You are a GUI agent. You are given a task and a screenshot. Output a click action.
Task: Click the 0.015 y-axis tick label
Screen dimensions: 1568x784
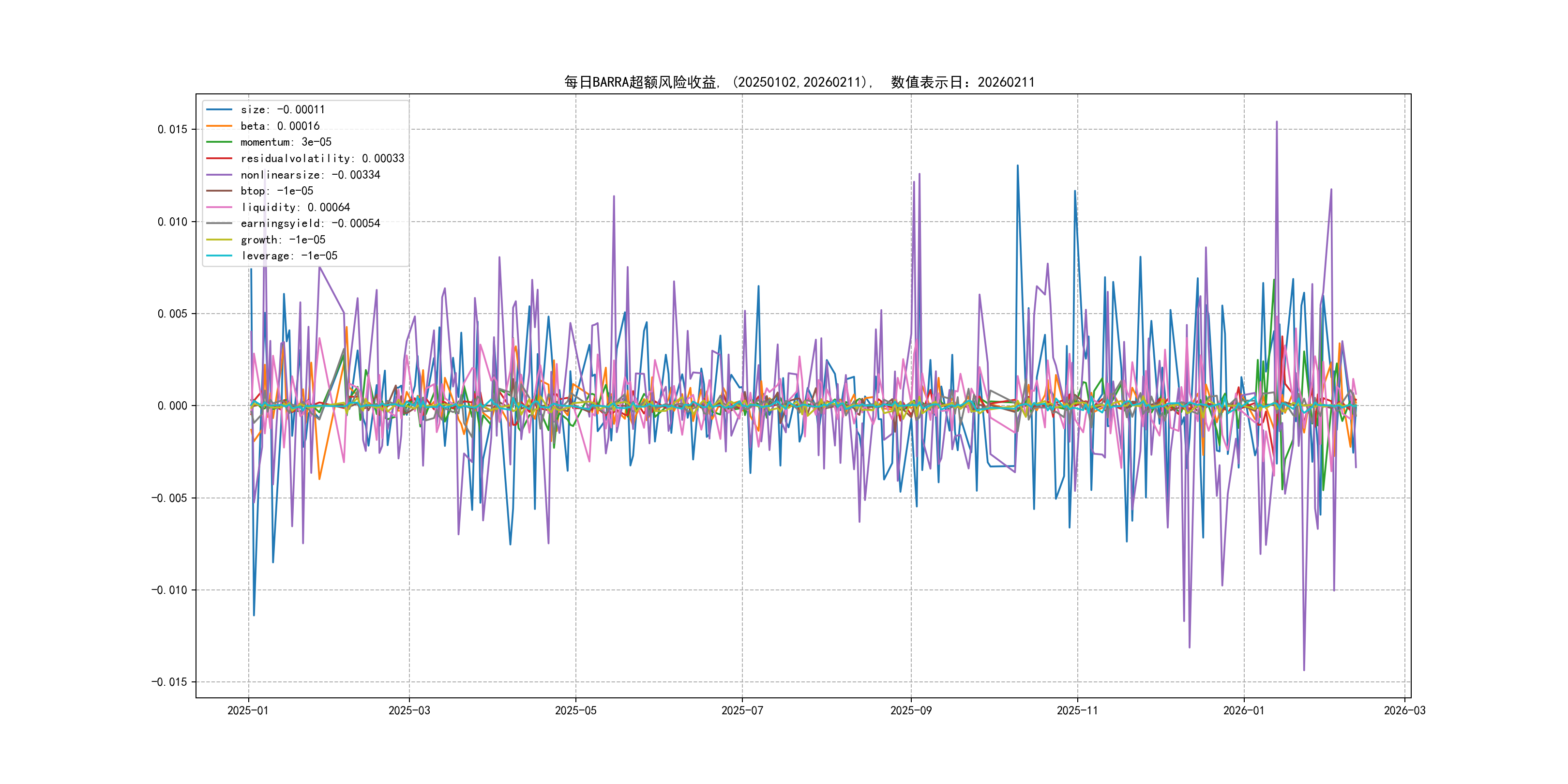coord(172,129)
